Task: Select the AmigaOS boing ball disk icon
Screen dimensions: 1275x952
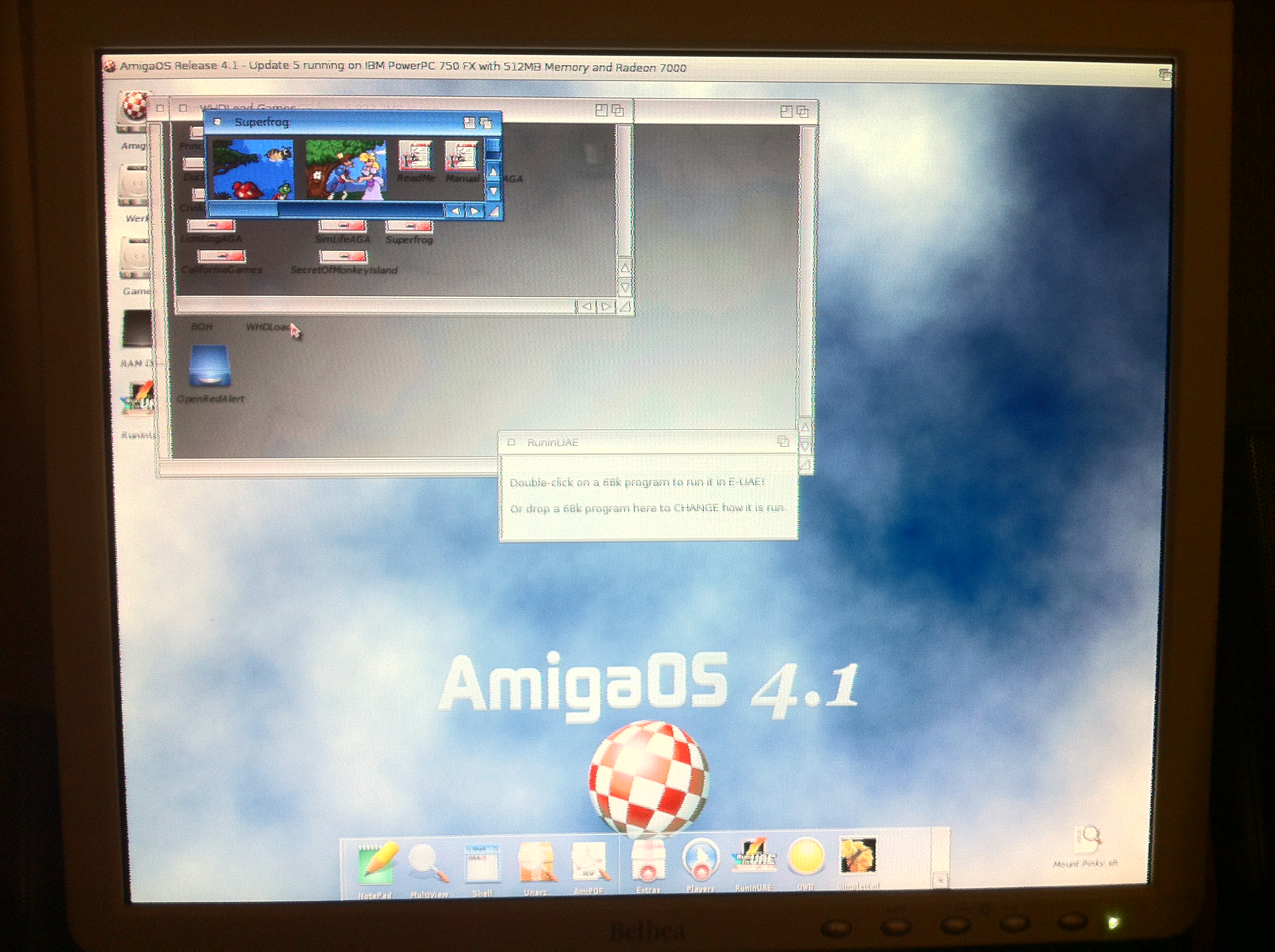Action: (x=134, y=113)
